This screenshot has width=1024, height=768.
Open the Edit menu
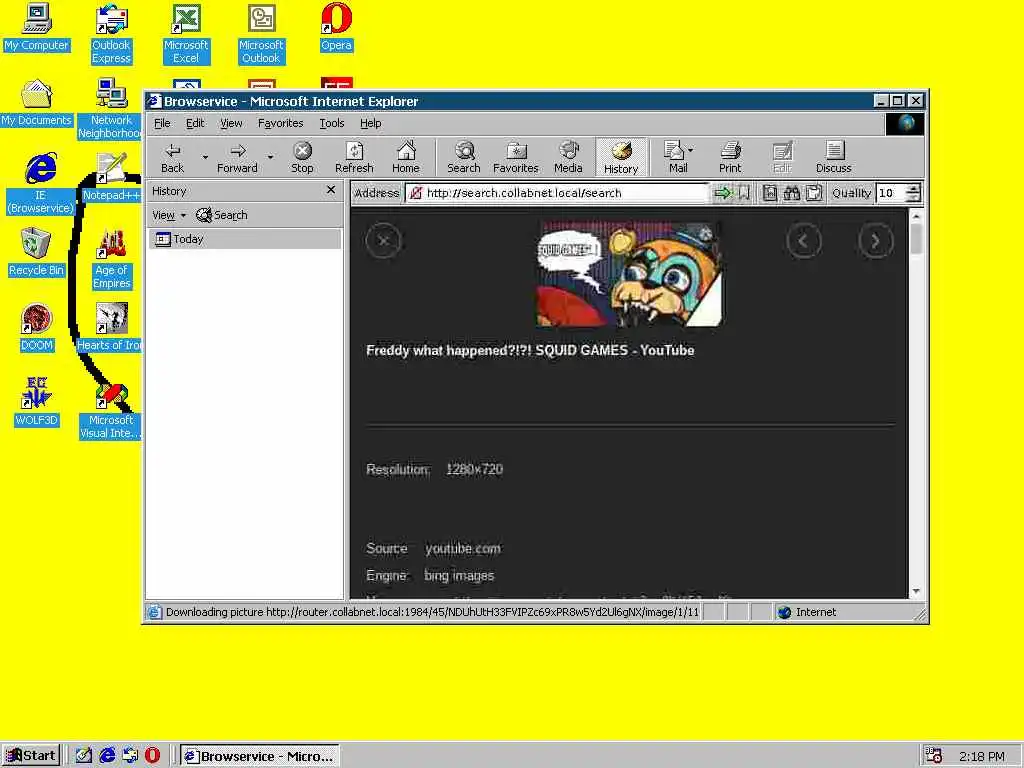pyautogui.click(x=195, y=123)
